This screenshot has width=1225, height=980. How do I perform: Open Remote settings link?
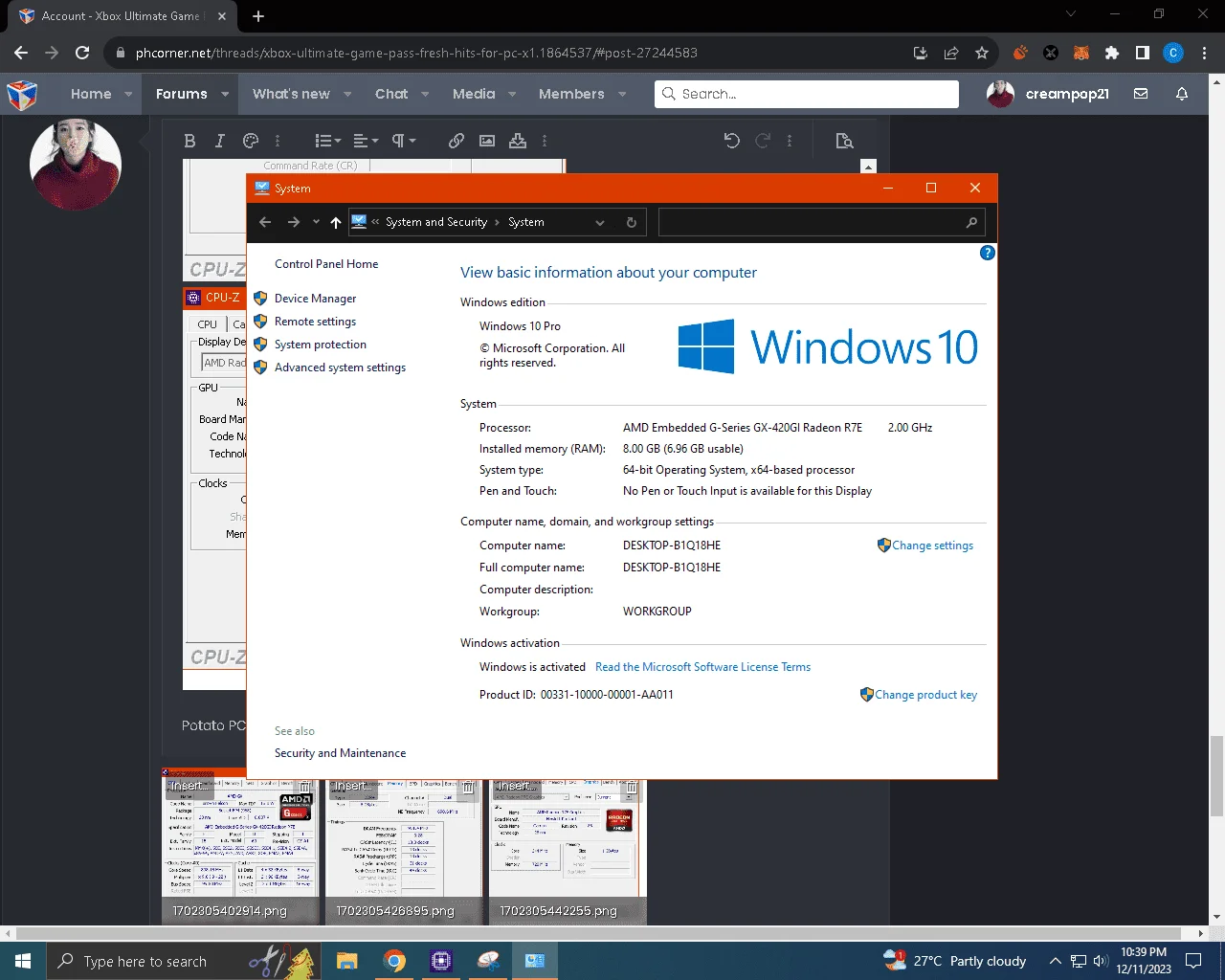[315, 322]
